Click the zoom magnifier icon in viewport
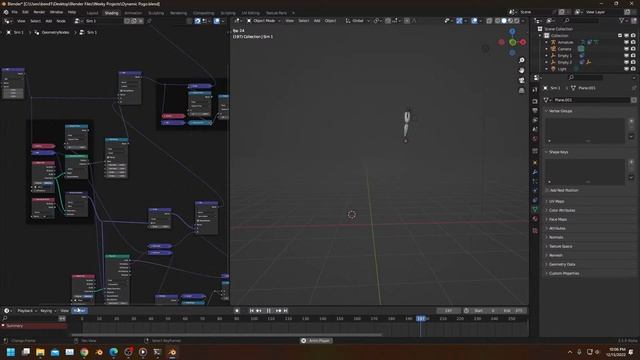640x360 pixels. pyautogui.click(x=522, y=60)
